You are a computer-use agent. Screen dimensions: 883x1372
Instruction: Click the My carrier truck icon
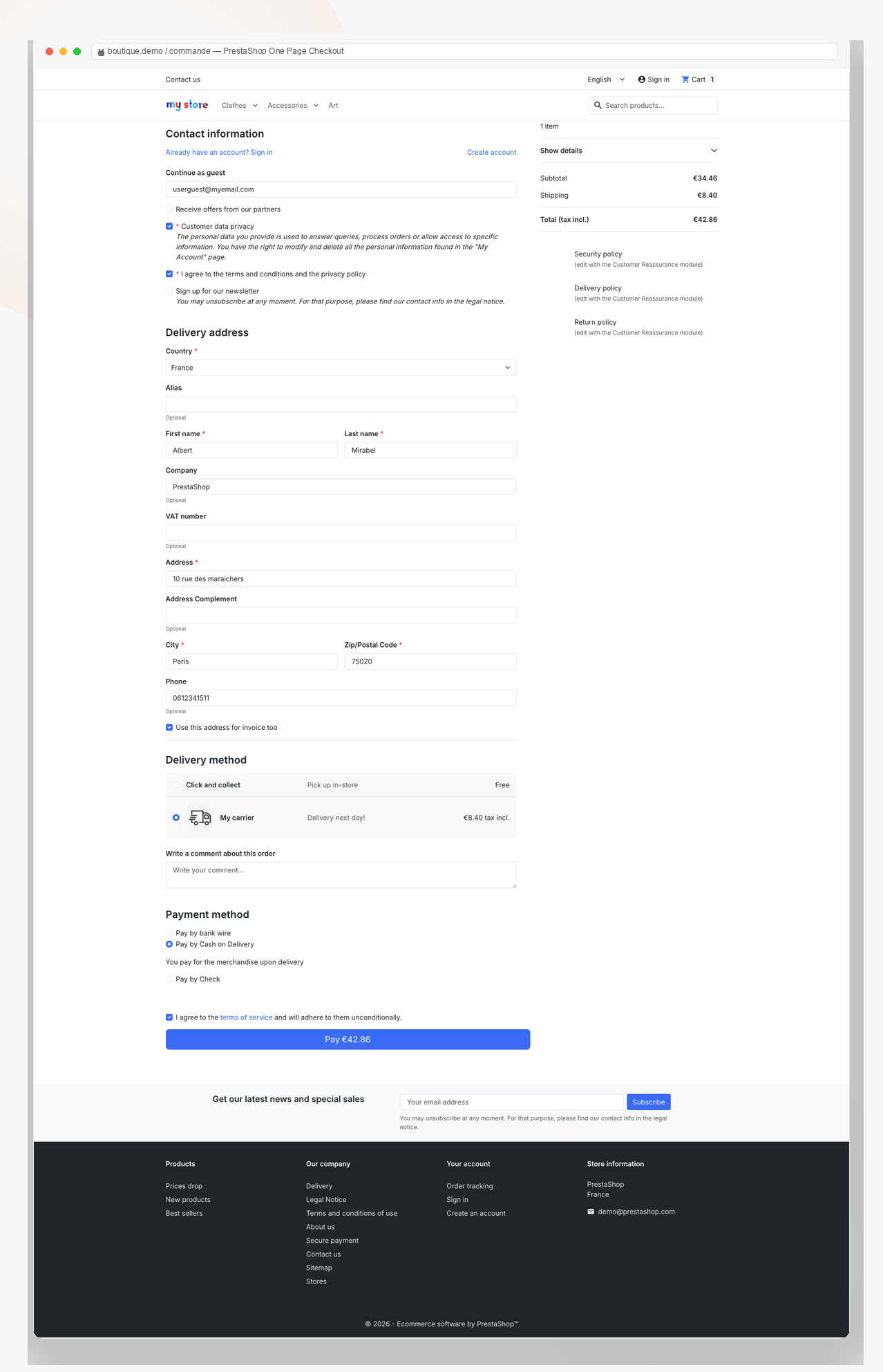tap(200, 818)
